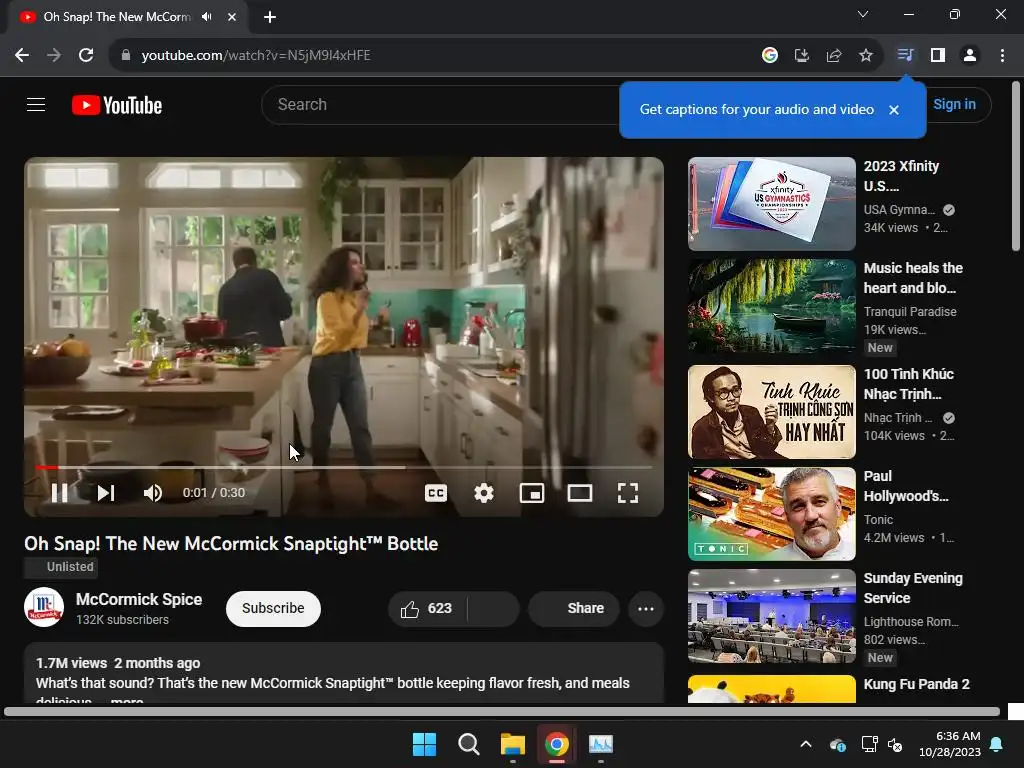Open Google account icon in address bar

click(769, 56)
